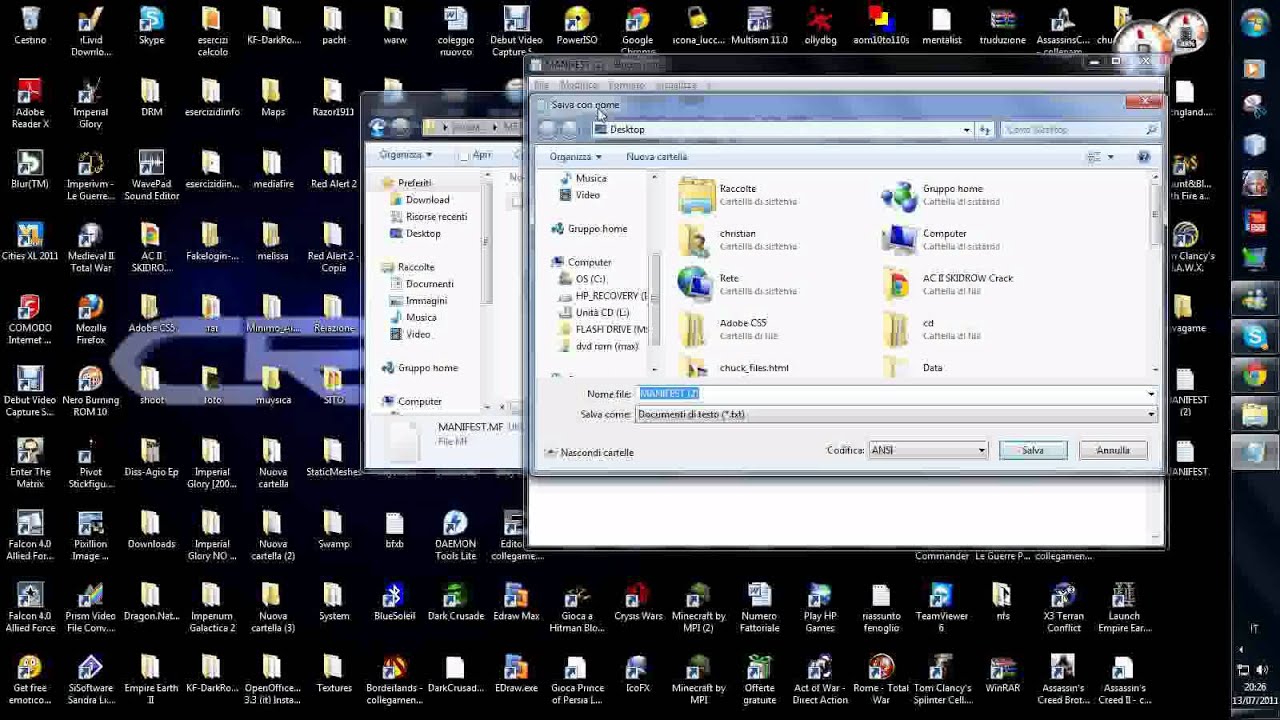Click the Nuova cartella button
The width and height of the screenshot is (1280, 720).
click(657, 157)
